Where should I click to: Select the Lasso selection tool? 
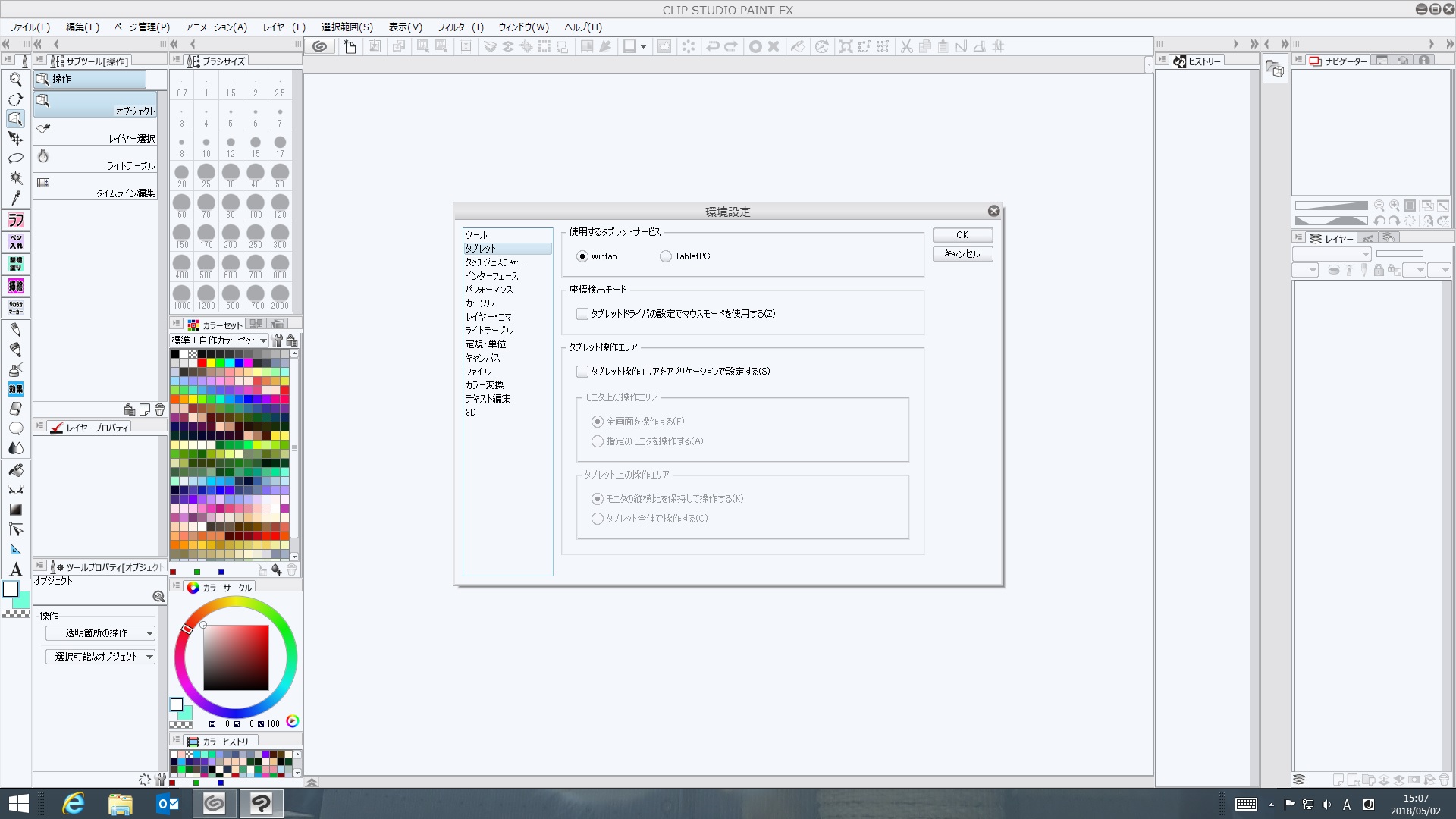[x=15, y=158]
